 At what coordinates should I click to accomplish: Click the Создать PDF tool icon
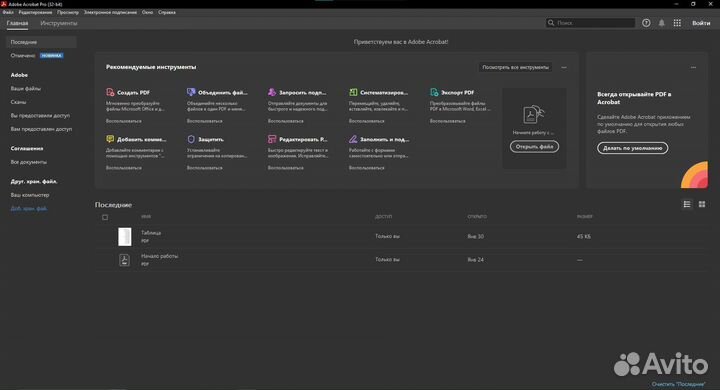click(x=110, y=92)
